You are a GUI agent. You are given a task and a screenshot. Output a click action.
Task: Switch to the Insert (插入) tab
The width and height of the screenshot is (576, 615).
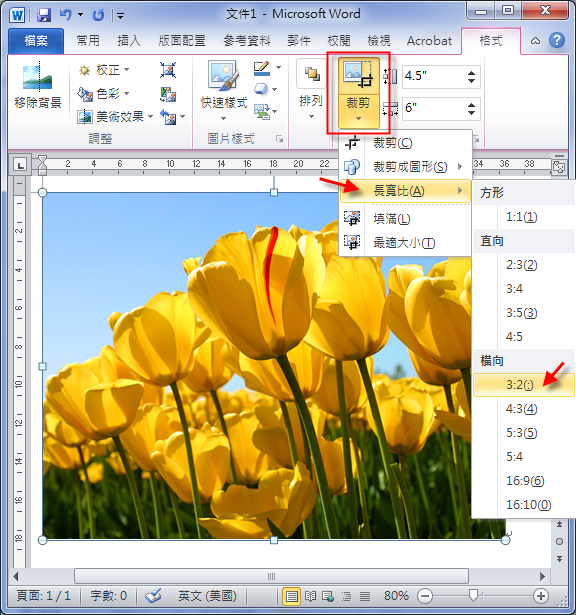(x=129, y=40)
